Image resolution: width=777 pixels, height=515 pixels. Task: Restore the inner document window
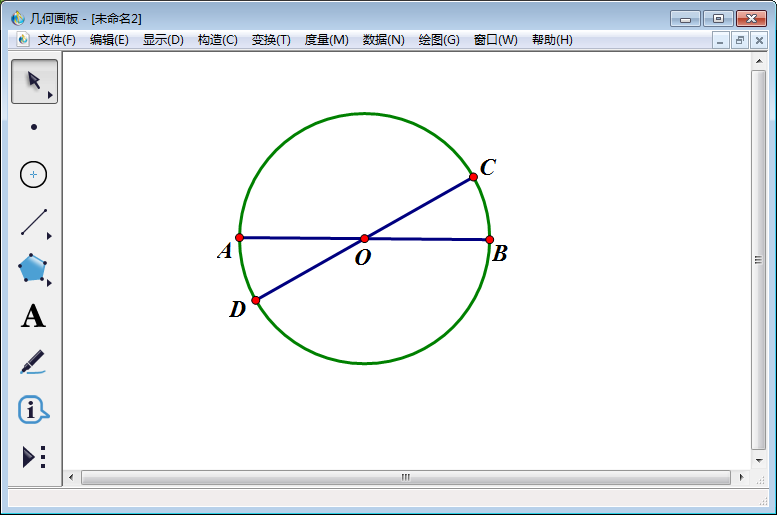[740, 40]
